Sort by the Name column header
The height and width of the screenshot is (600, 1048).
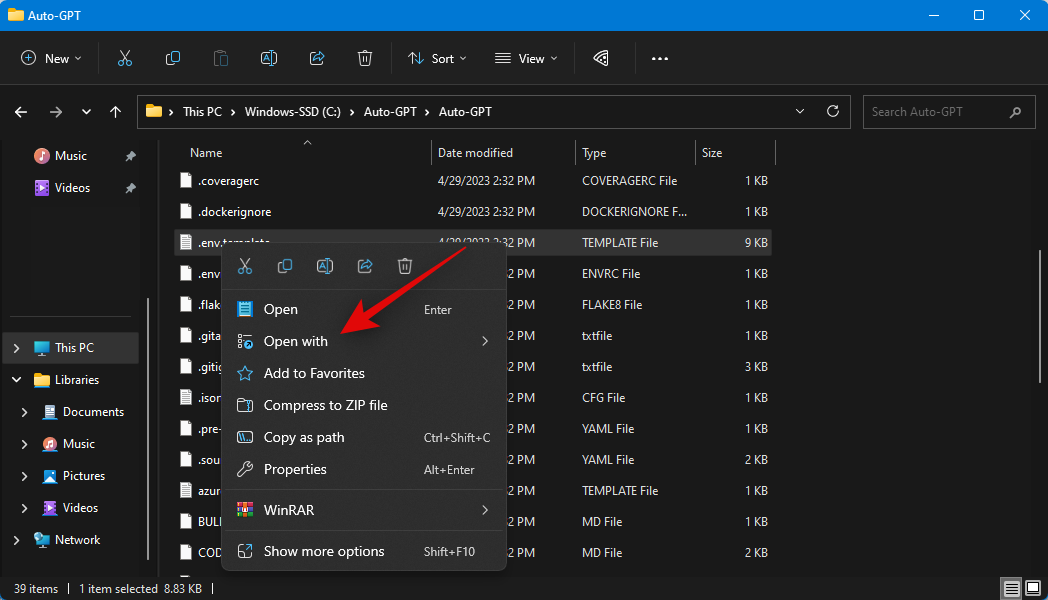pyautogui.click(x=206, y=153)
